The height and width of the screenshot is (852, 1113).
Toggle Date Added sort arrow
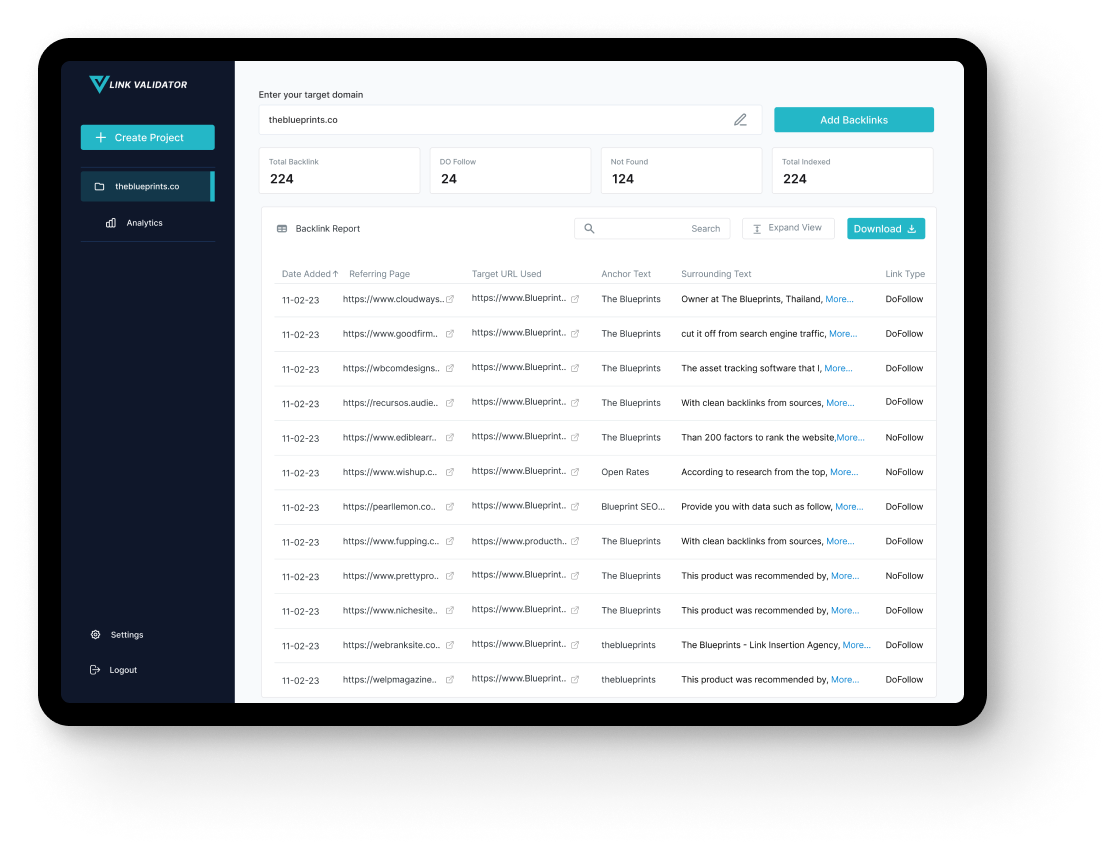[333, 273]
